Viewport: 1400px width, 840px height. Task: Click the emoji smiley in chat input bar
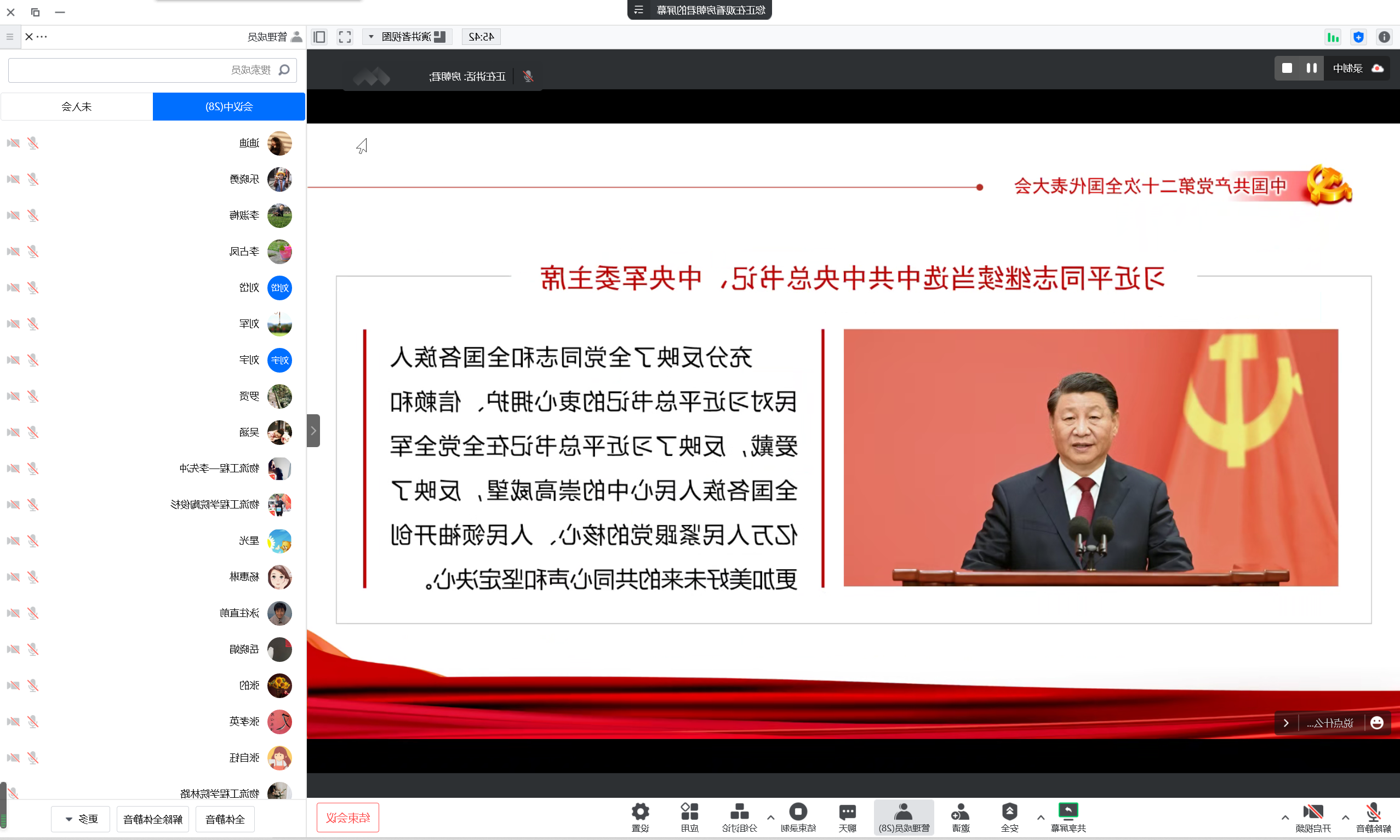click(1377, 723)
